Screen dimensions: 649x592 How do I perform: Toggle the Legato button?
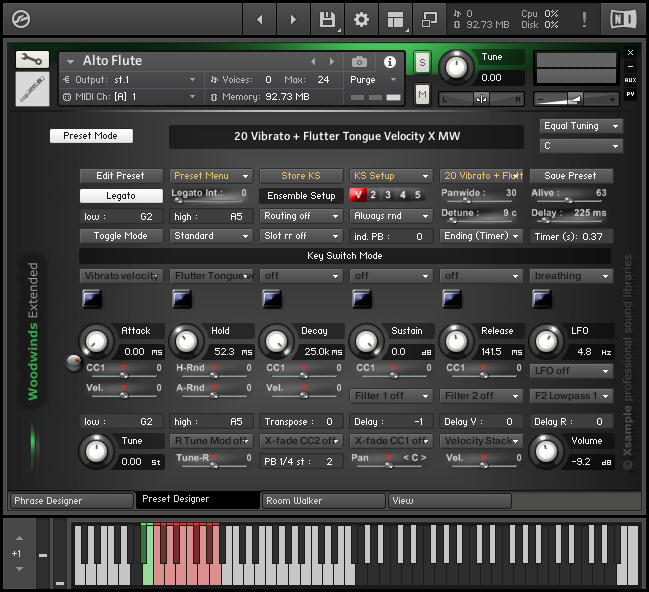(121, 196)
